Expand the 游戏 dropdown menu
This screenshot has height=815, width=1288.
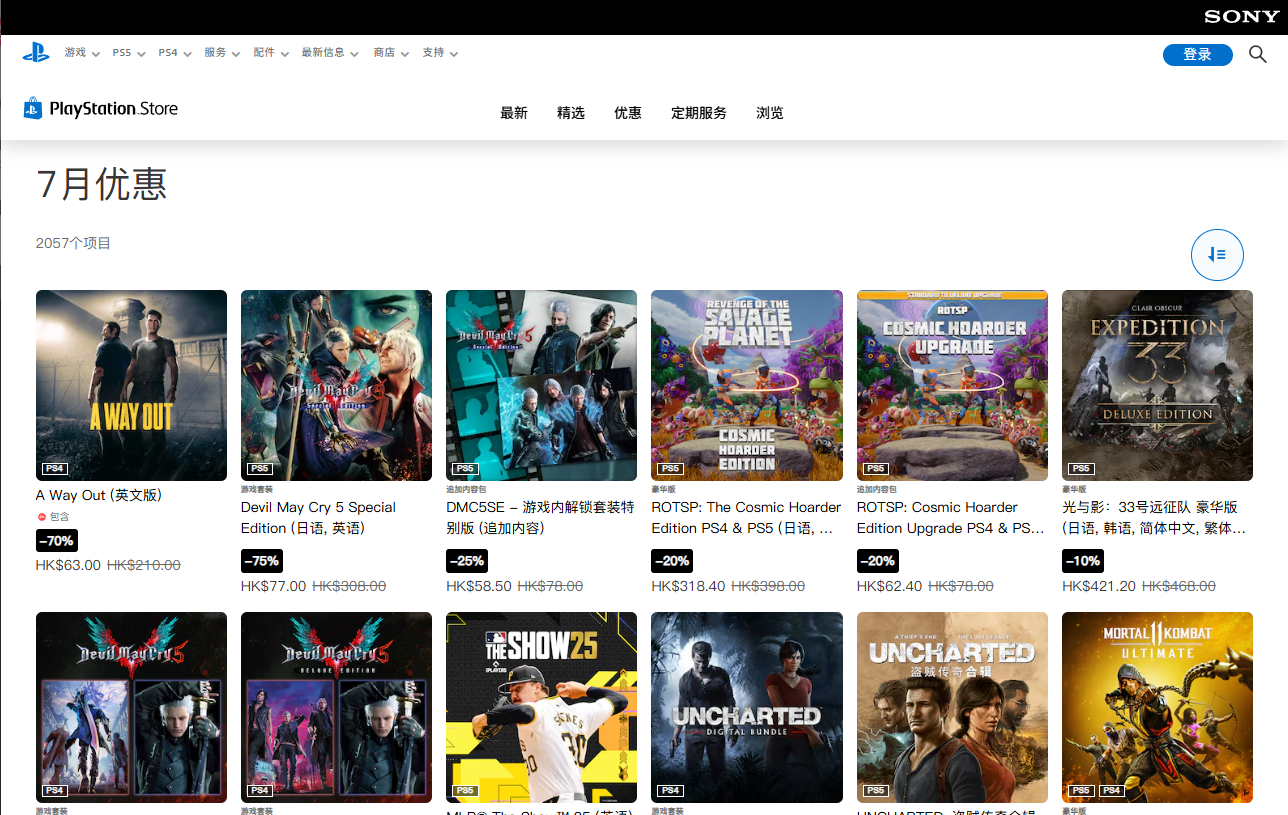tap(82, 53)
